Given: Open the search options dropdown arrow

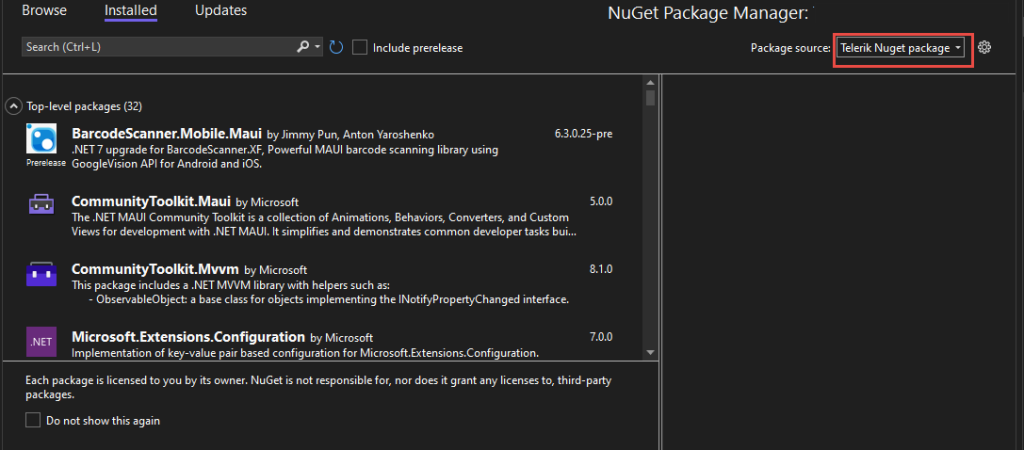Looking at the screenshot, I should coord(318,47).
